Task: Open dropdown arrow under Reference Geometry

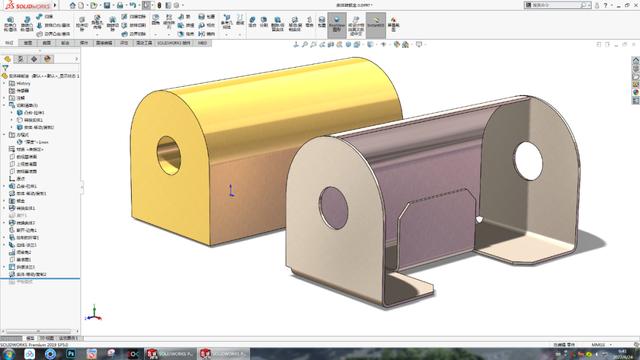Action: pyautogui.click(x=227, y=34)
